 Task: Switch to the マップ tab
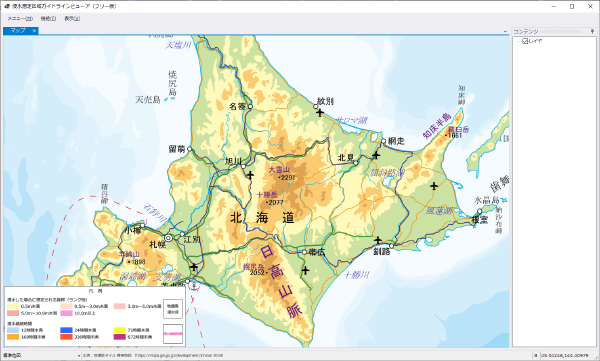(x=18, y=31)
